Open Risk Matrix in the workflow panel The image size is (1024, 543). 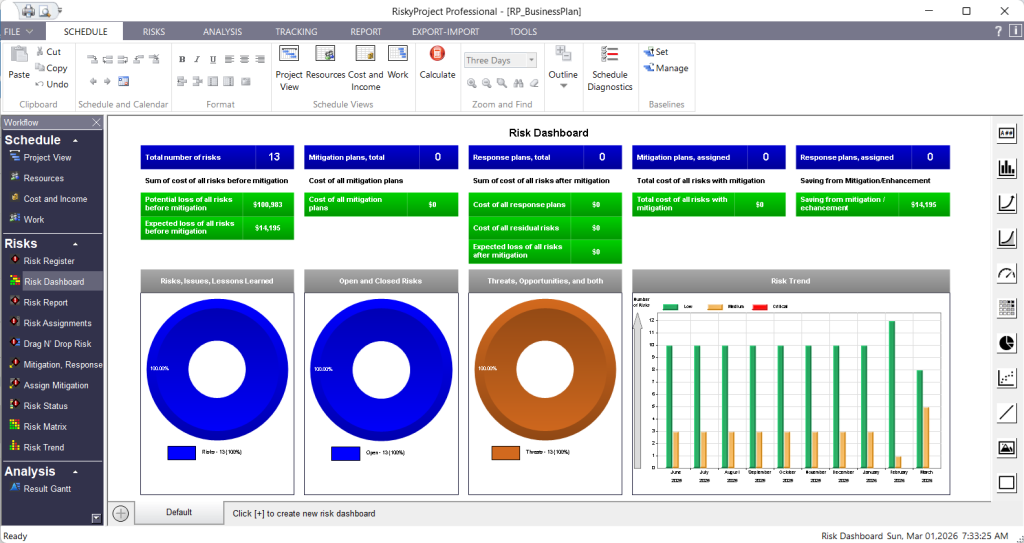45,427
